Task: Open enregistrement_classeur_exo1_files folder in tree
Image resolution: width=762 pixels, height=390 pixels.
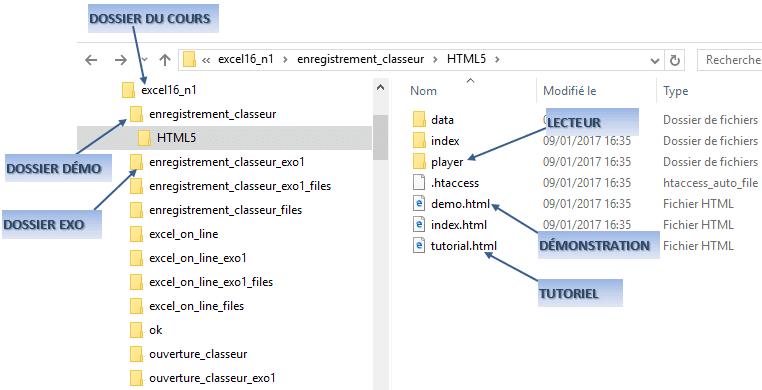Action: pyautogui.click(x=240, y=186)
